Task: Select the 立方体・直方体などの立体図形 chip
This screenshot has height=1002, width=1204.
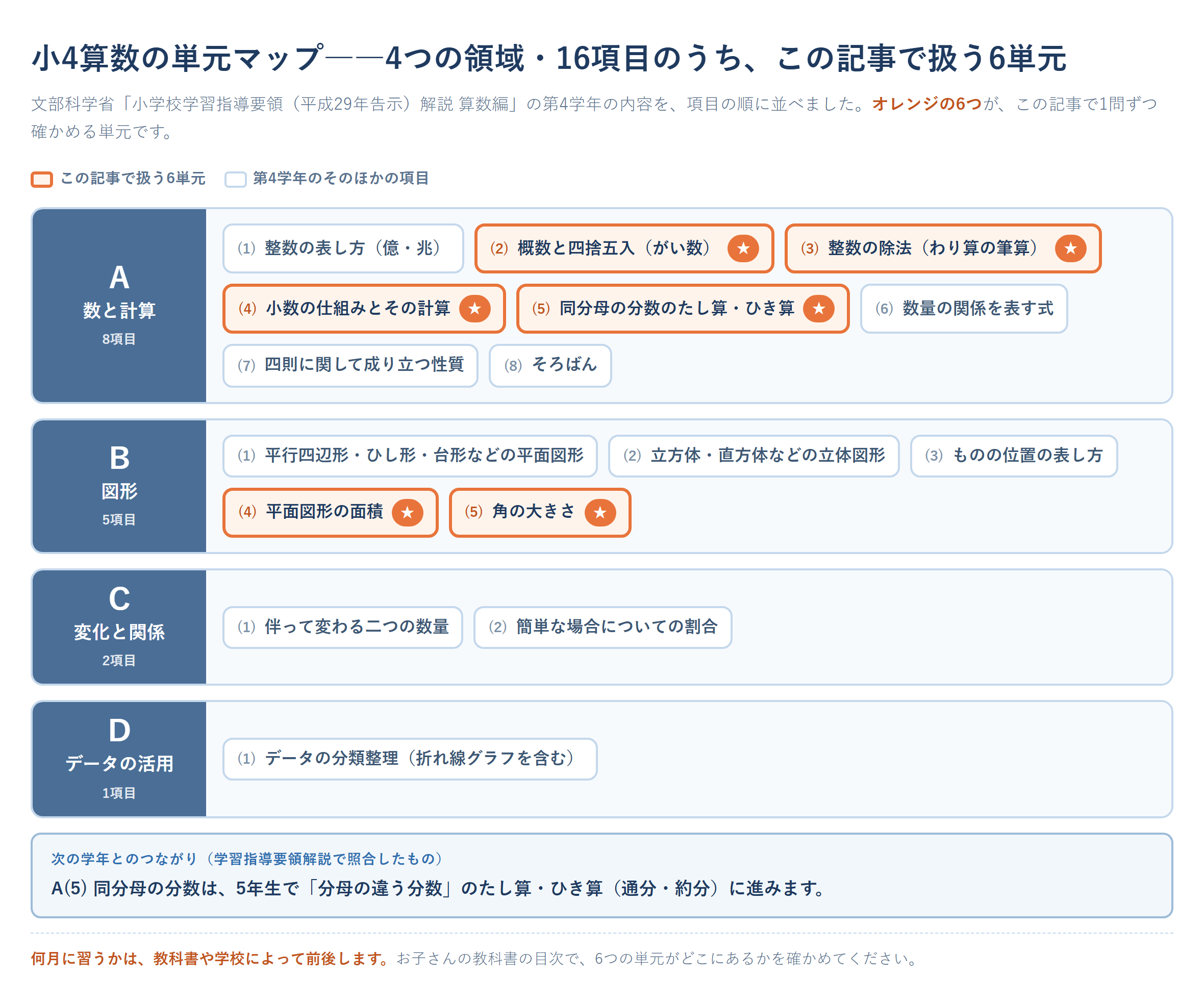Action: point(754,456)
